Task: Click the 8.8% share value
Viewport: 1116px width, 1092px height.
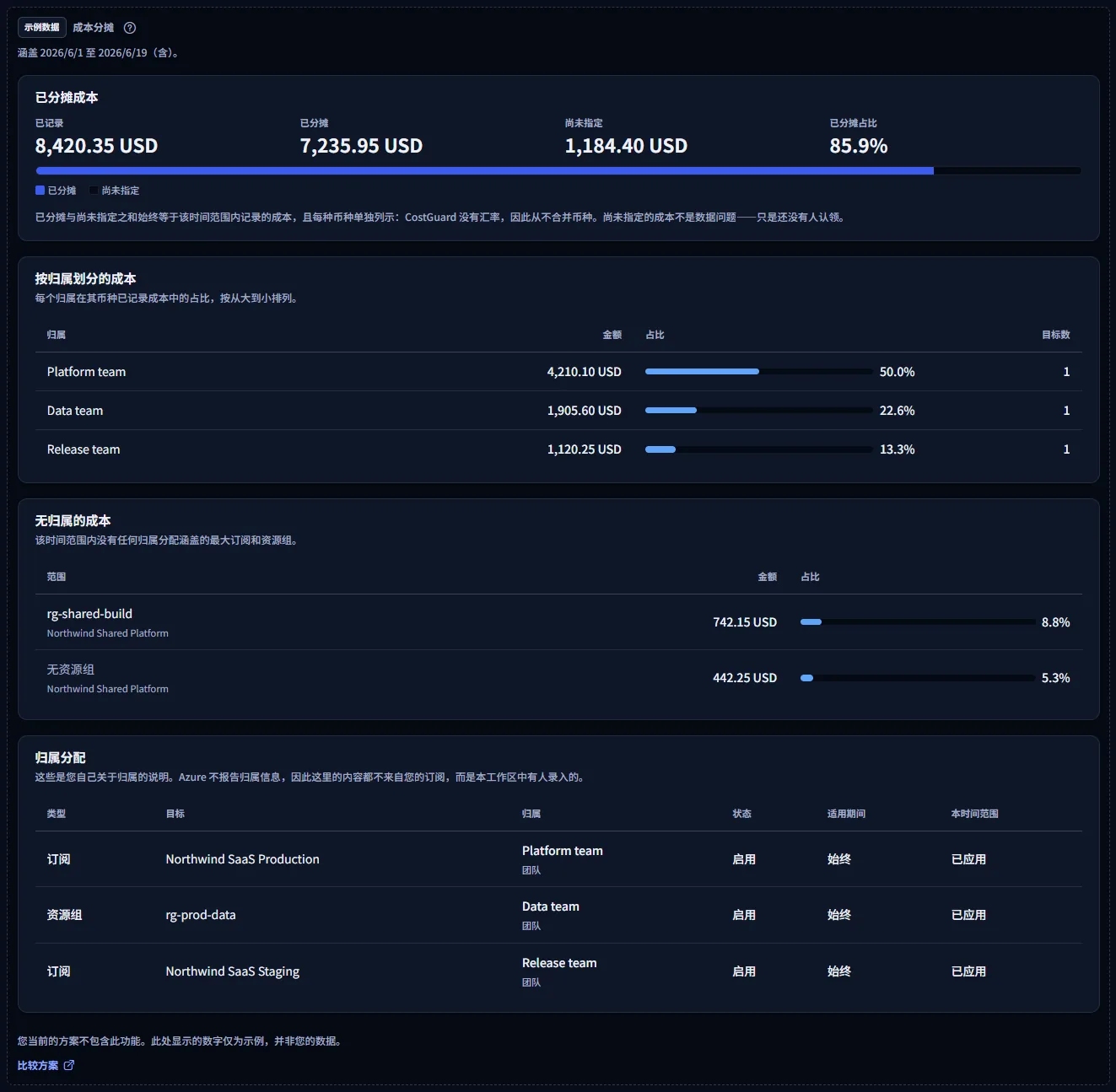Action: click(x=1056, y=622)
